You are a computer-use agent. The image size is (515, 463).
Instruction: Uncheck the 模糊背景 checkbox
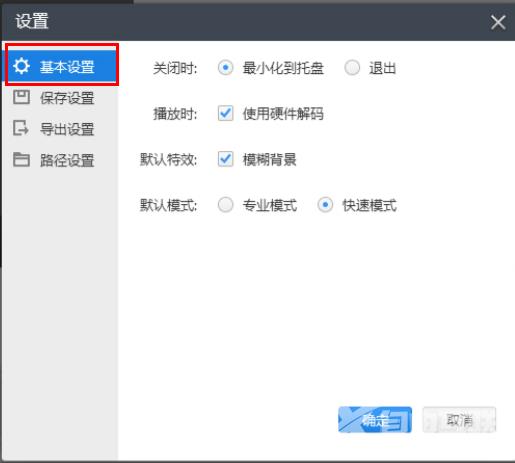[x=225, y=159]
